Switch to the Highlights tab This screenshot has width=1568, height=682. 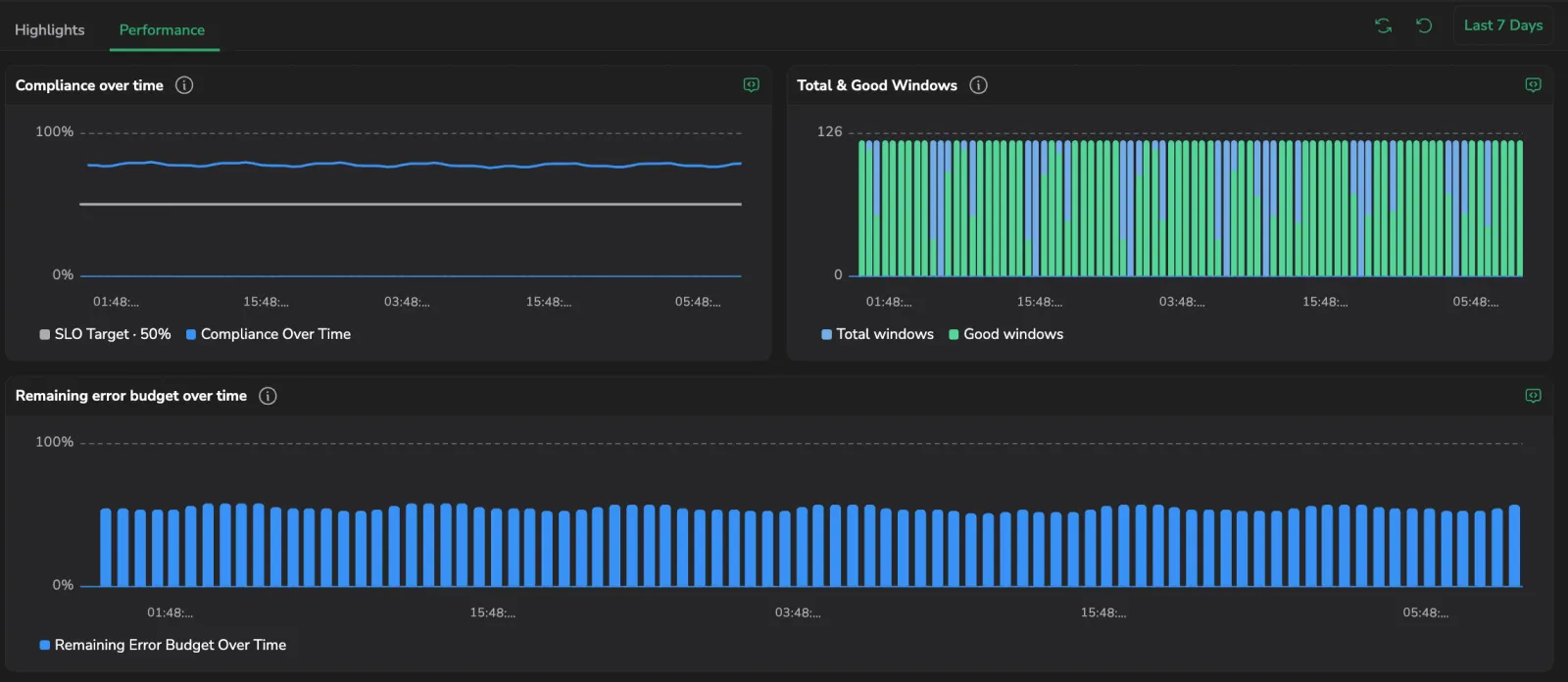50,29
